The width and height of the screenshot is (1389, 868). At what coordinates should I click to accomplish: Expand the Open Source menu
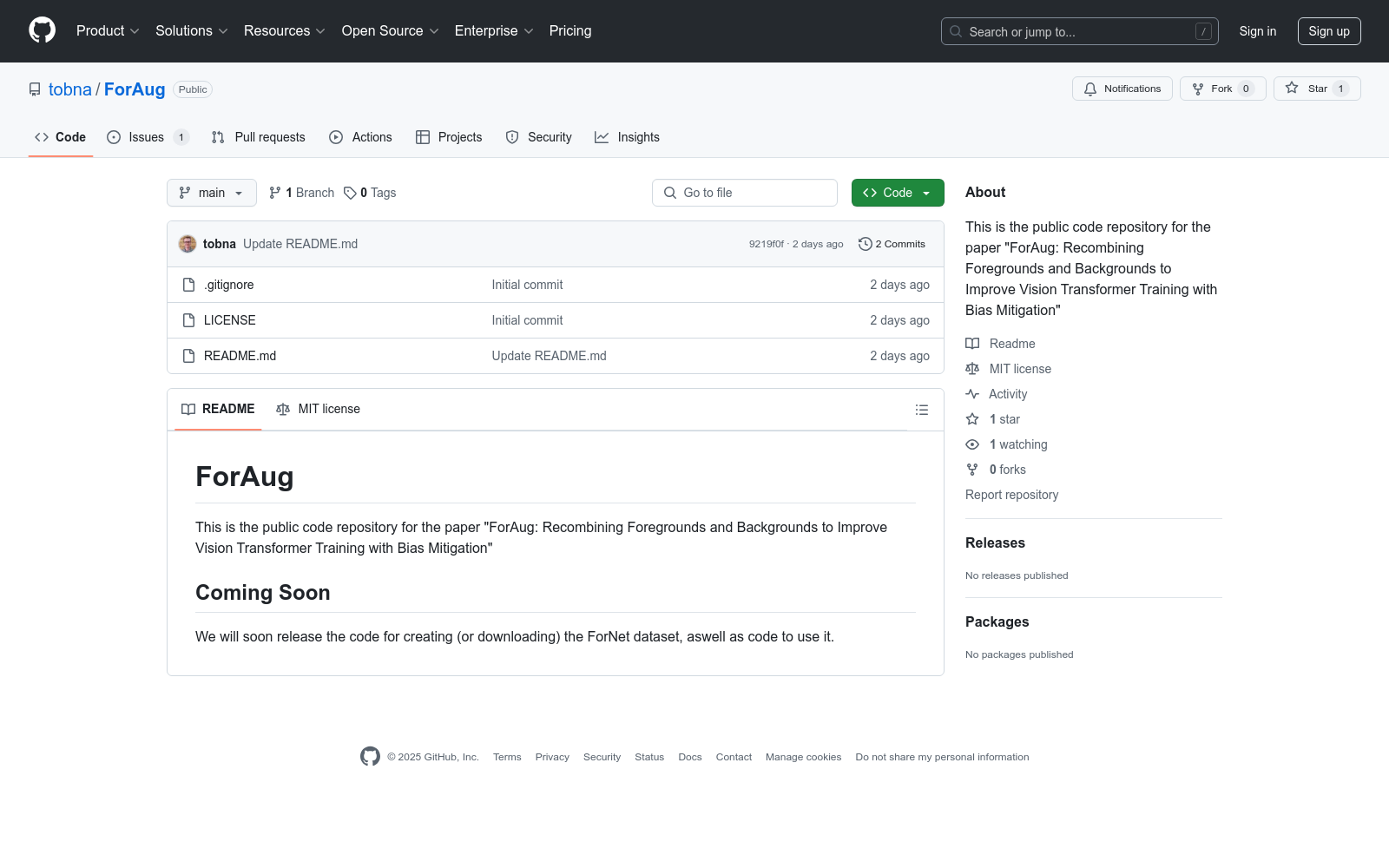coord(391,30)
